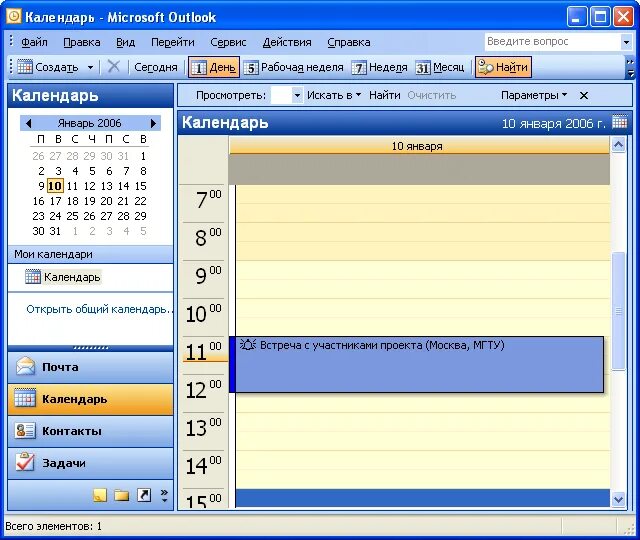The image size is (640, 540).
Task: Click Открыть общий календарь link
Action: click(x=98, y=309)
